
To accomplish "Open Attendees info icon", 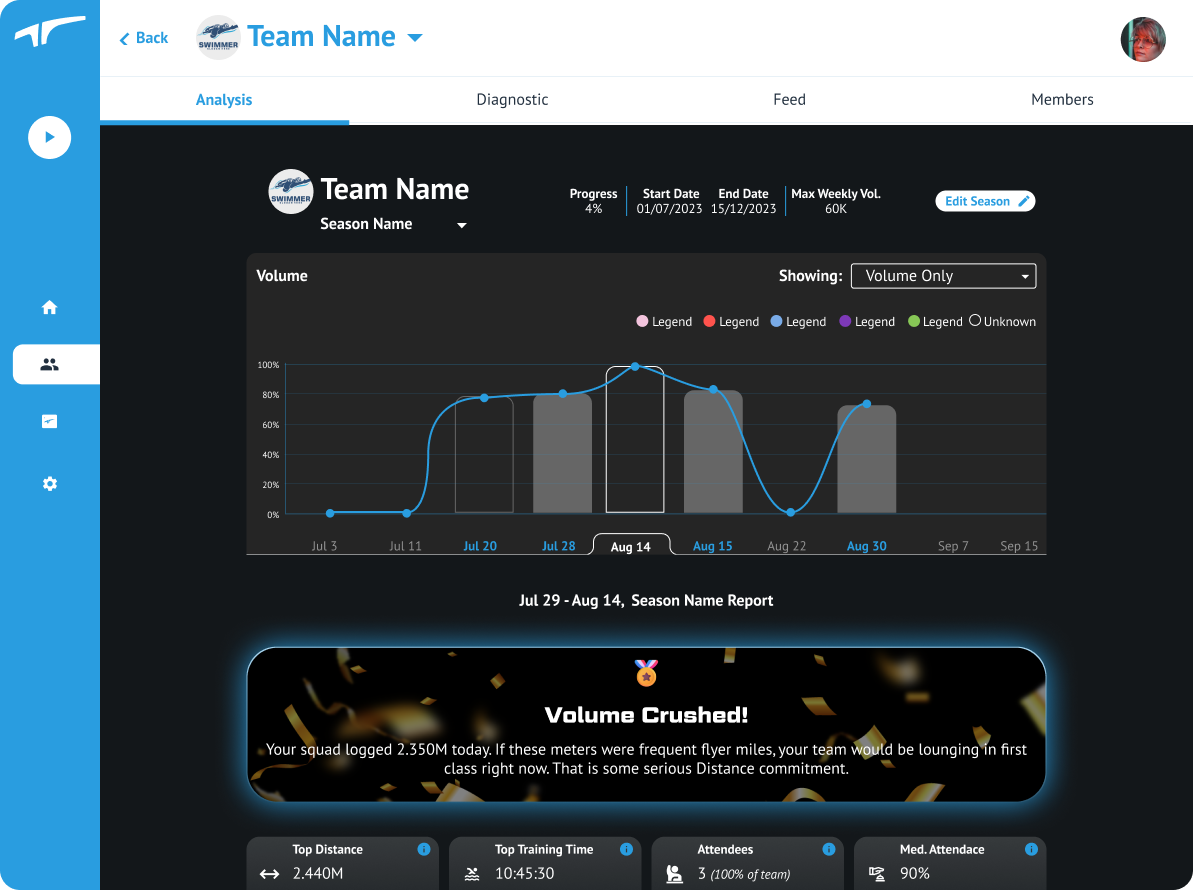I will 829,849.
